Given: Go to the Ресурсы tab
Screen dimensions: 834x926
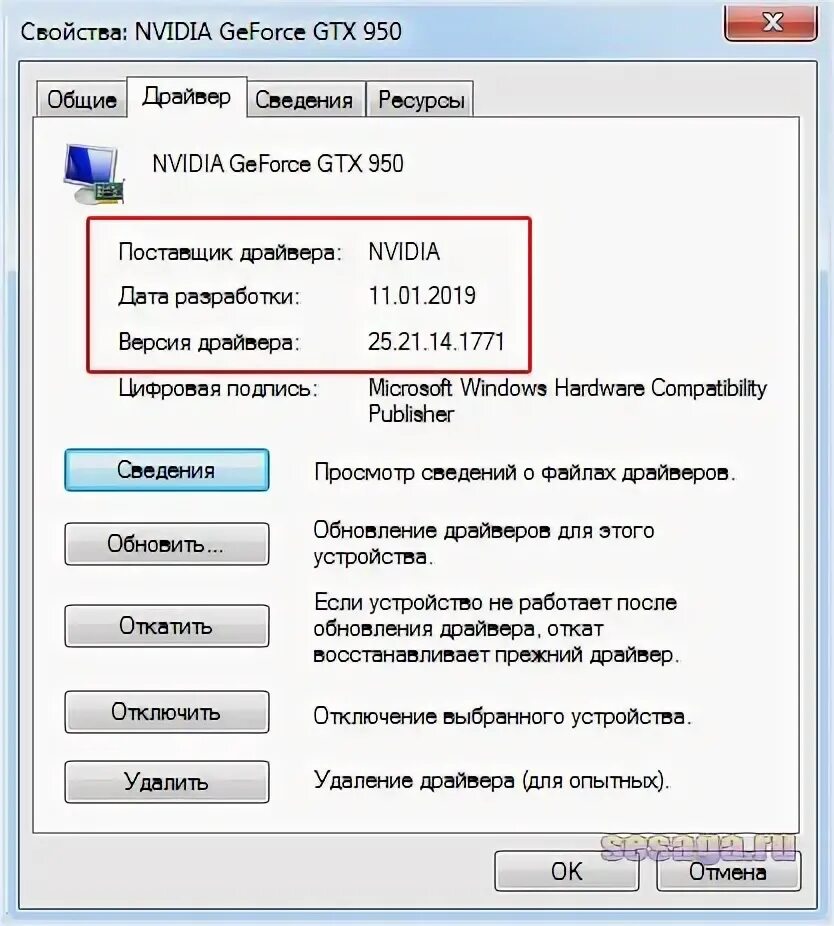Looking at the screenshot, I should point(421,99).
